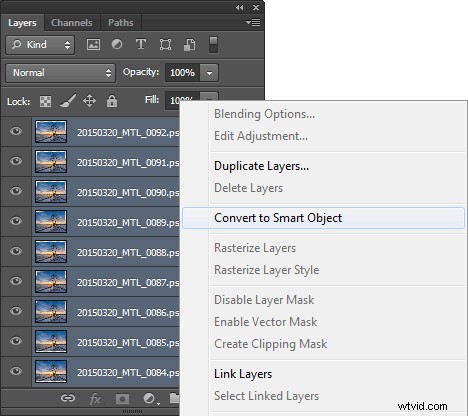Image resolution: width=468 pixels, height=416 pixels.
Task: Filter layers by adjustment layers icon
Action: (x=117, y=44)
